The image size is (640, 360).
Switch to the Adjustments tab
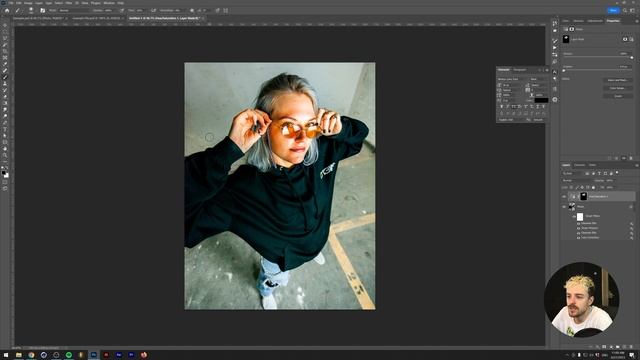tap(595, 21)
